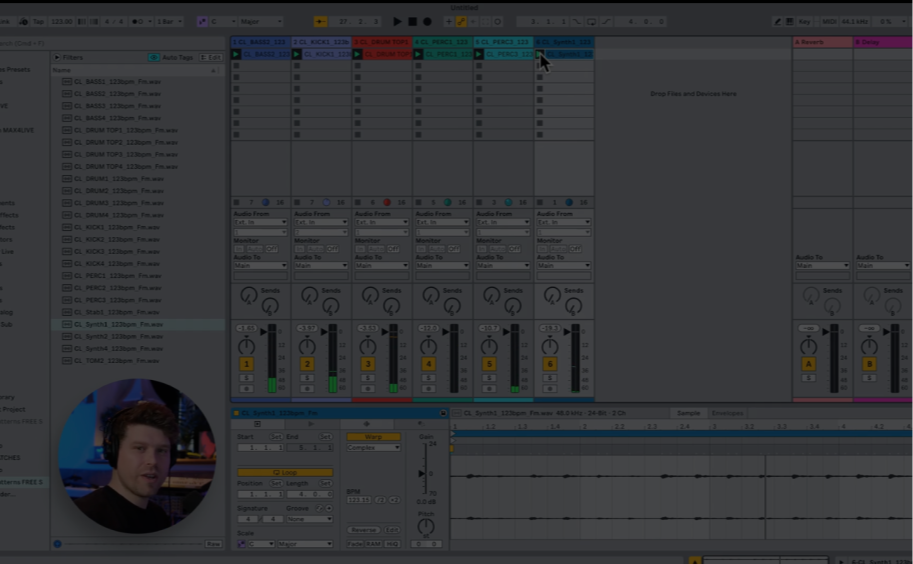This screenshot has height=564, width=913.
Task: Open track 1 Audio From Ext. In dropdown
Action: click(x=260, y=222)
